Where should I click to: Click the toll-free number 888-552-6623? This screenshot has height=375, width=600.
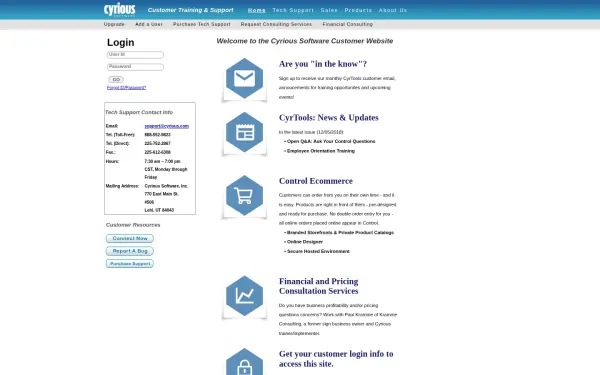click(x=157, y=135)
